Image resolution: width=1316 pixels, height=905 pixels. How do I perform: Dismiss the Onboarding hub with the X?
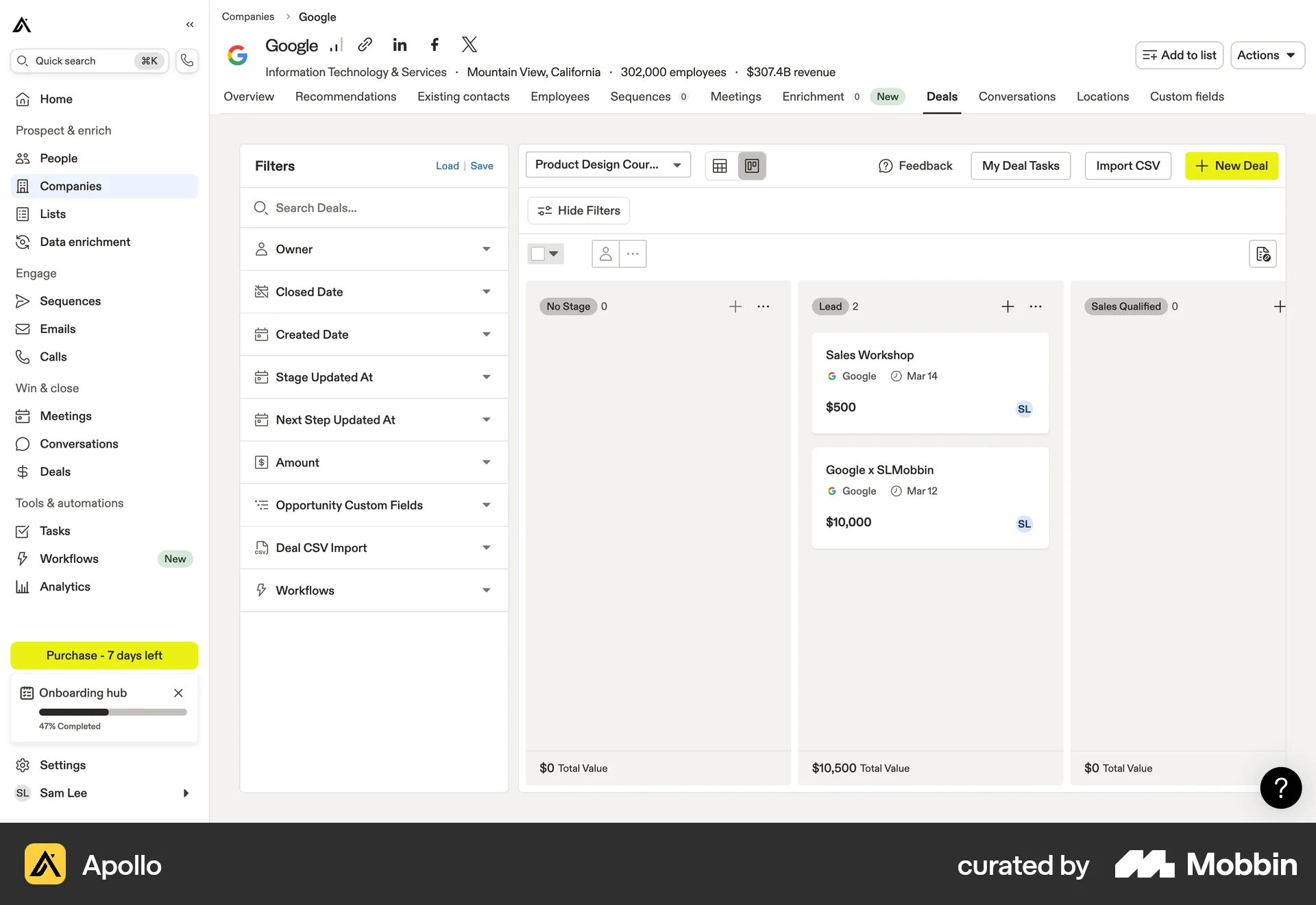pos(178,692)
